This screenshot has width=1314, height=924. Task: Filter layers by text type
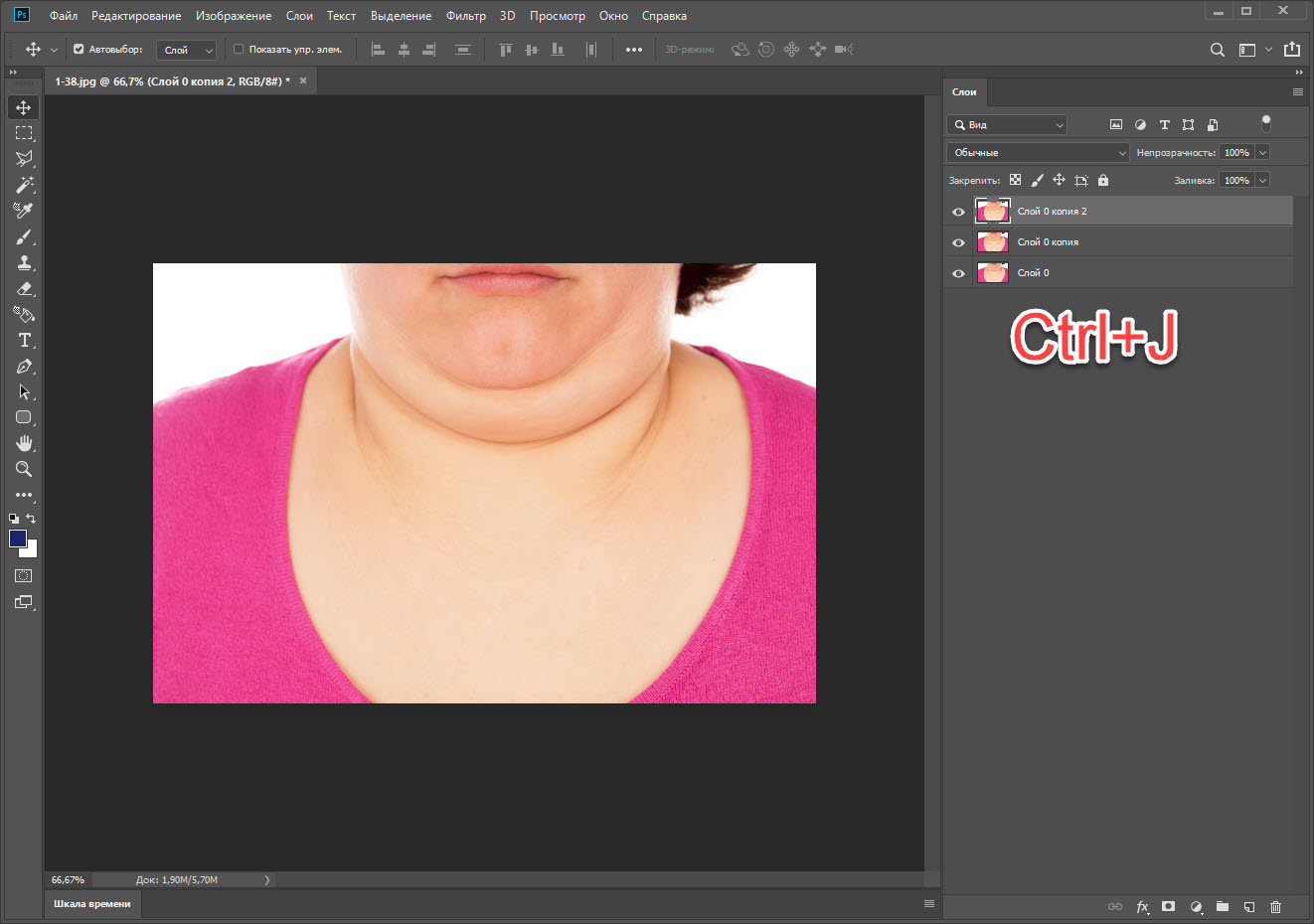coord(1164,124)
